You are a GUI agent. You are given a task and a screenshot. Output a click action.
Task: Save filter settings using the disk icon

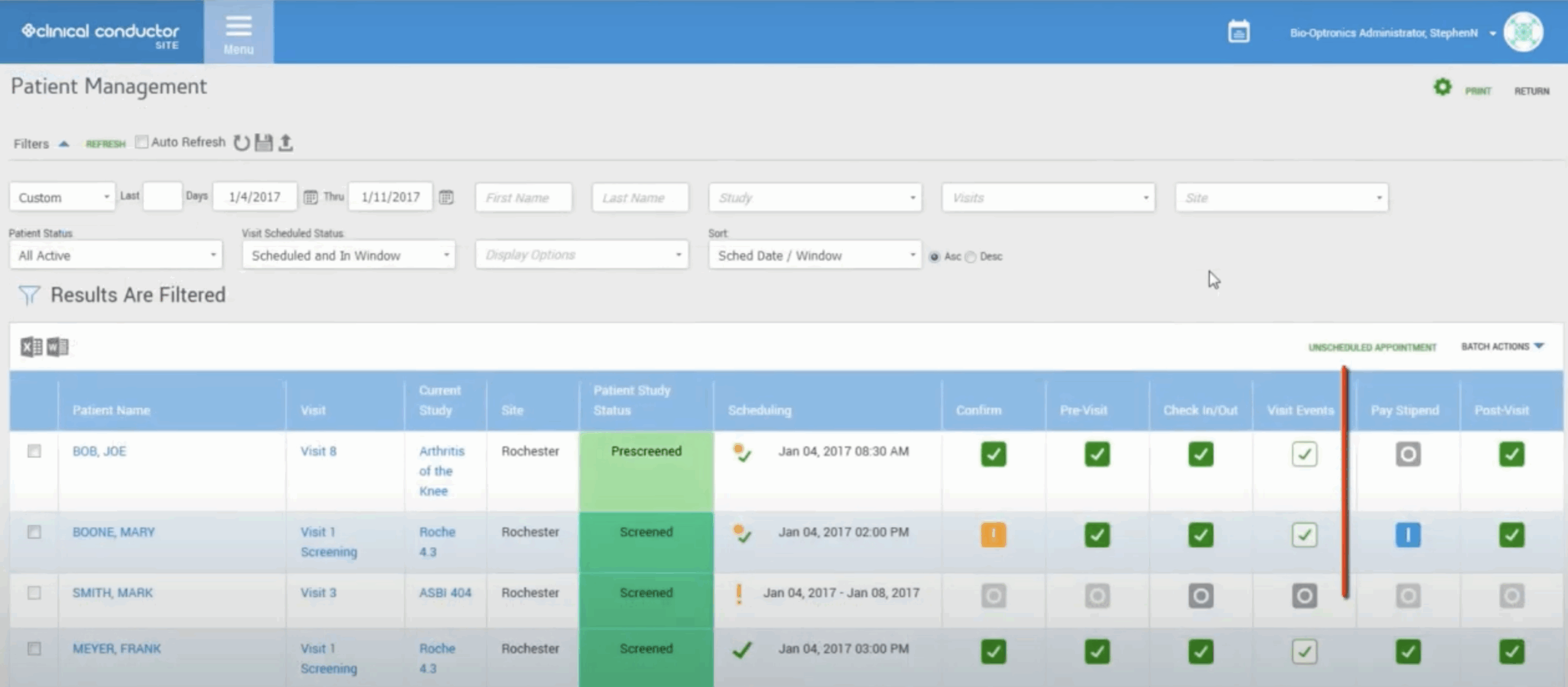coord(264,142)
